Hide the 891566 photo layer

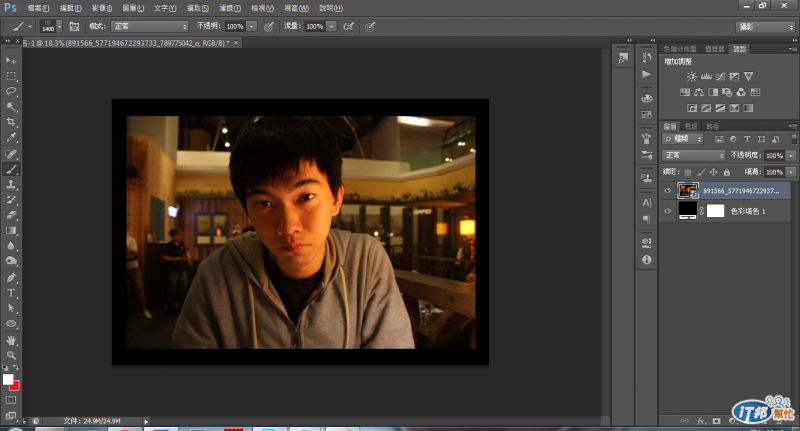[668, 189]
